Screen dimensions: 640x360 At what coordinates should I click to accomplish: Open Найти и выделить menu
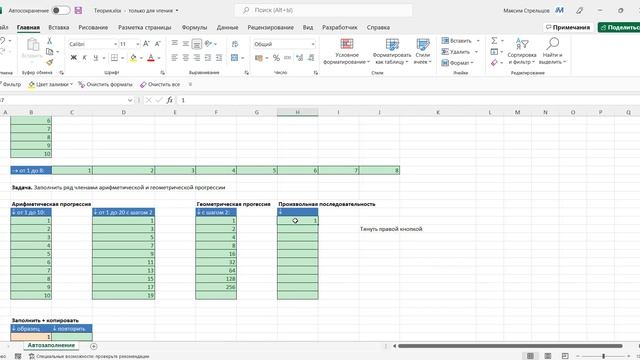click(x=552, y=51)
